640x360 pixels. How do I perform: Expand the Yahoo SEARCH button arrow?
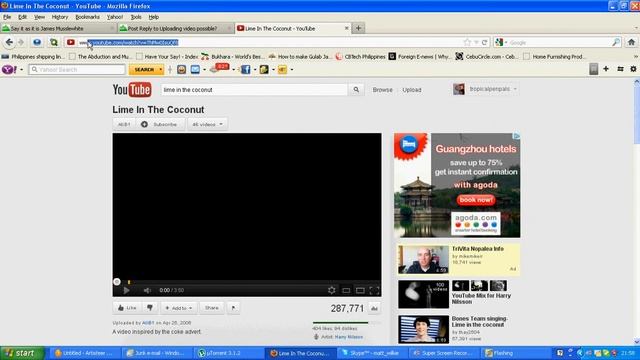[160, 69]
